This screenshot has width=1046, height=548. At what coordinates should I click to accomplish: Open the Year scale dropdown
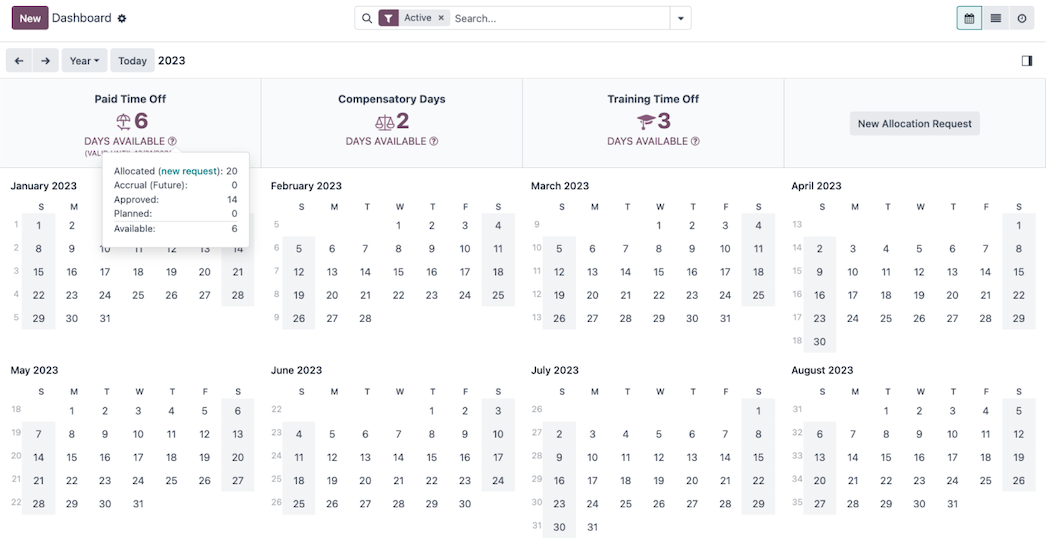tap(84, 61)
